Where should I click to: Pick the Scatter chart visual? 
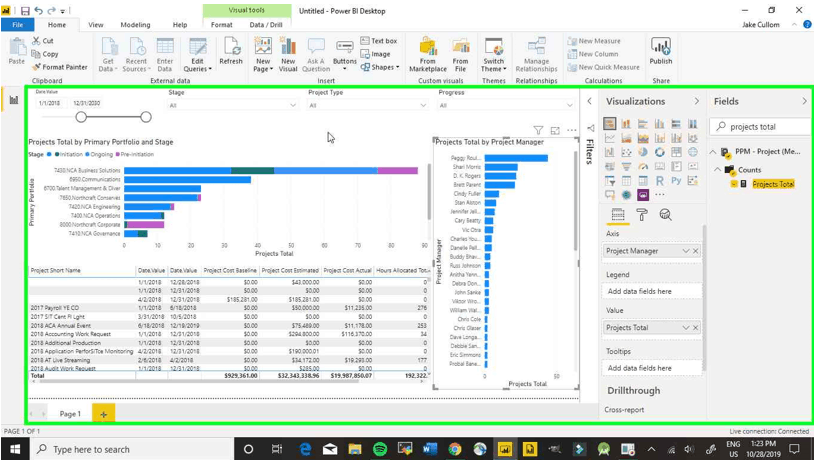click(x=626, y=152)
